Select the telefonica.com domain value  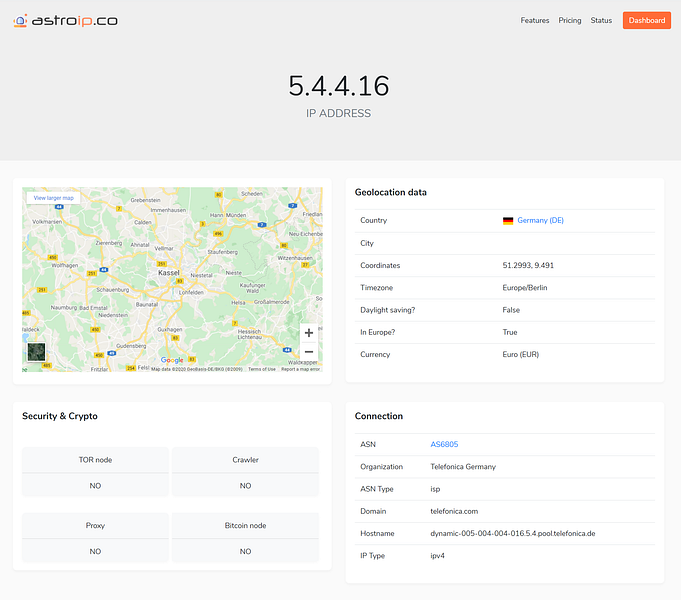(x=454, y=511)
